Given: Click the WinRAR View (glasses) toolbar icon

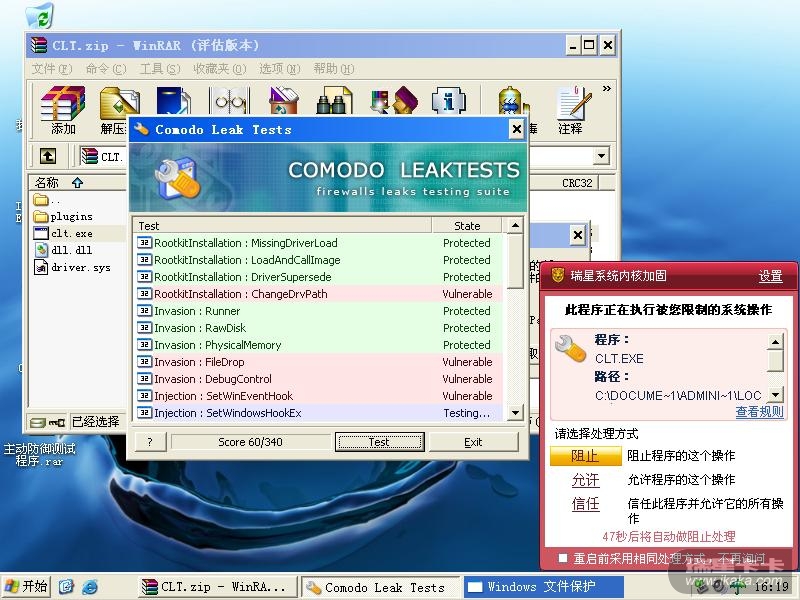Looking at the screenshot, I should click(x=230, y=101).
